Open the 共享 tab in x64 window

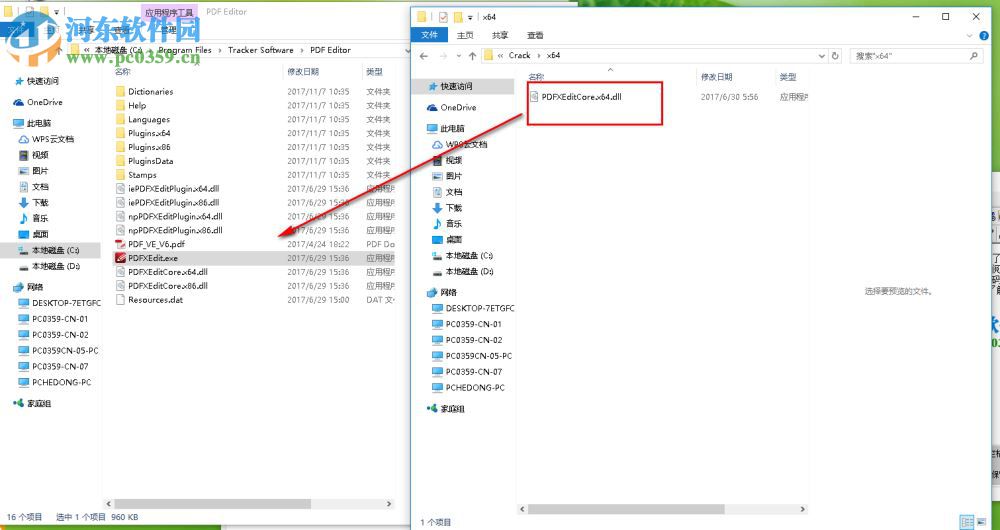(501, 36)
